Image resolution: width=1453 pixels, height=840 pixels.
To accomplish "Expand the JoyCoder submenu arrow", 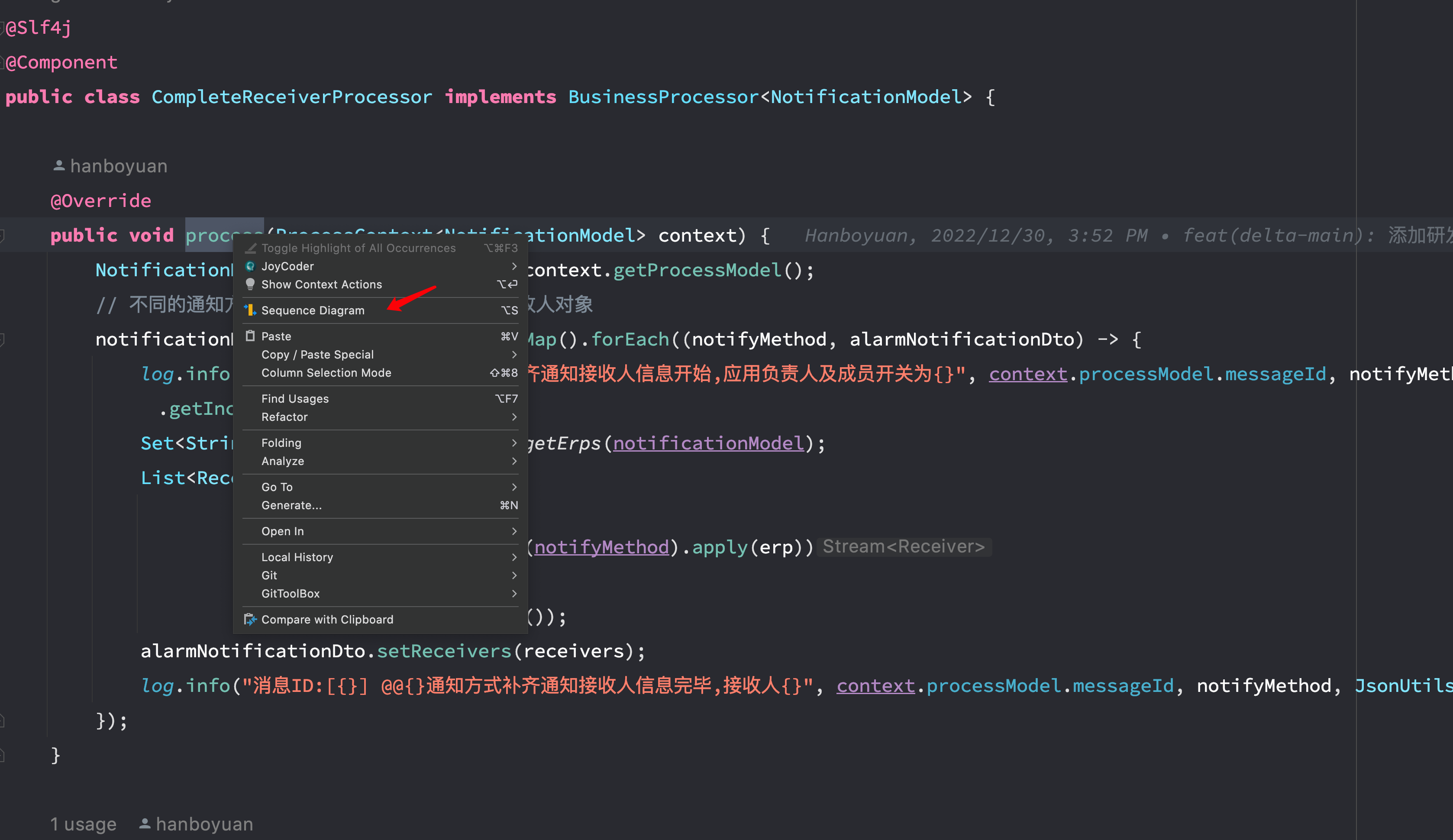I will (x=514, y=266).
